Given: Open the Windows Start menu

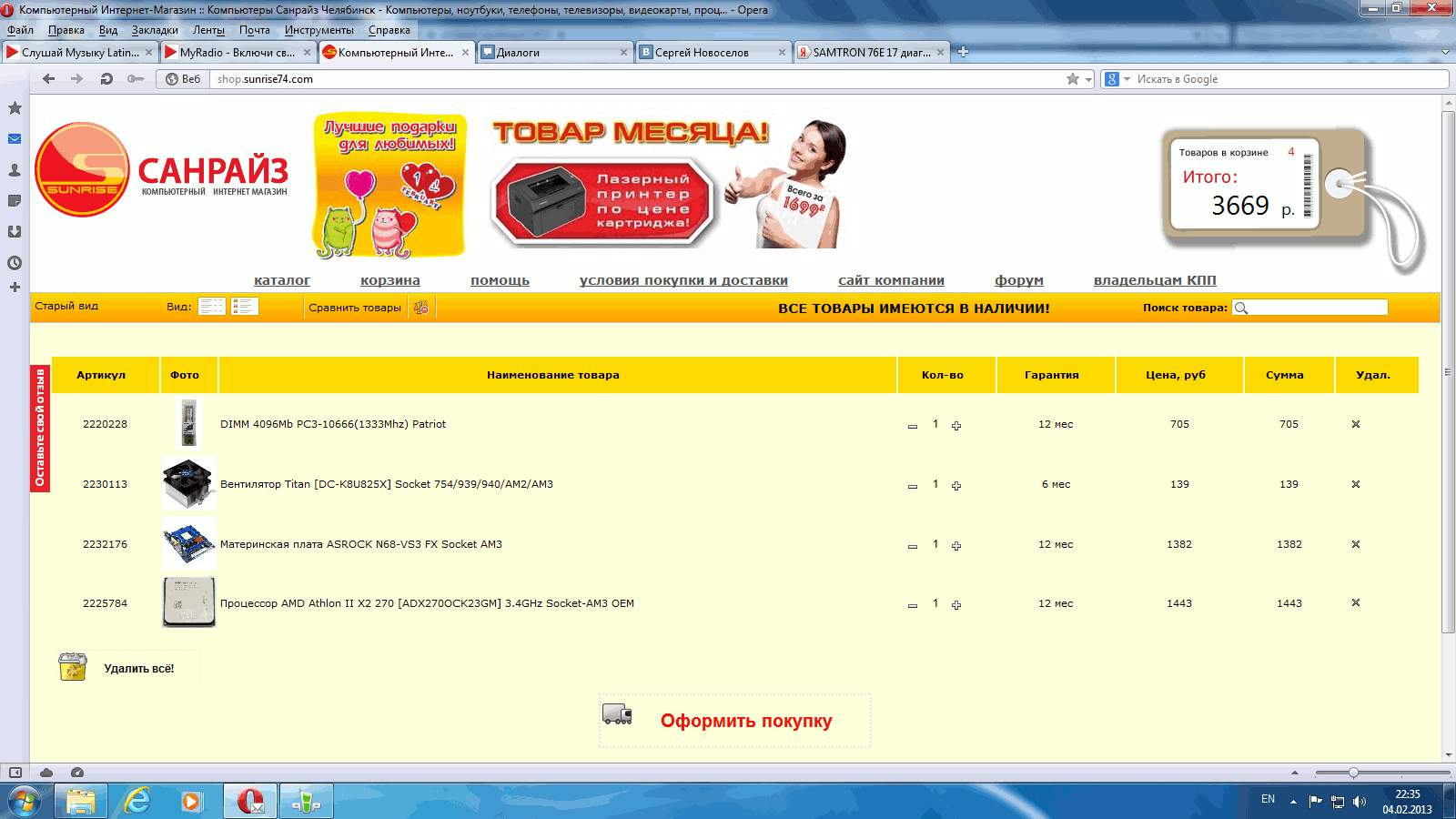Looking at the screenshot, I should point(25,802).
